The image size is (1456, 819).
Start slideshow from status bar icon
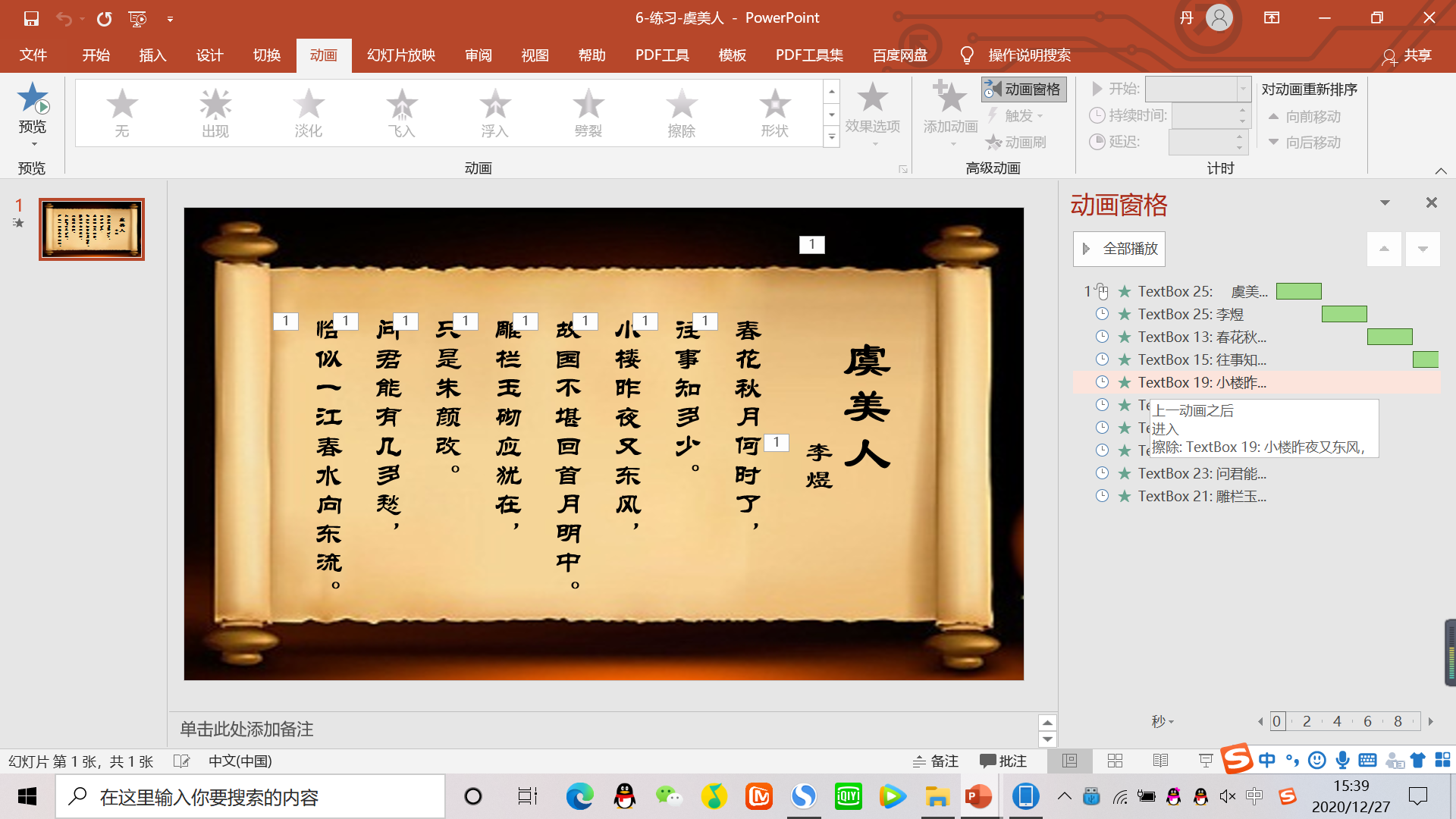(x=1206, y=761)
